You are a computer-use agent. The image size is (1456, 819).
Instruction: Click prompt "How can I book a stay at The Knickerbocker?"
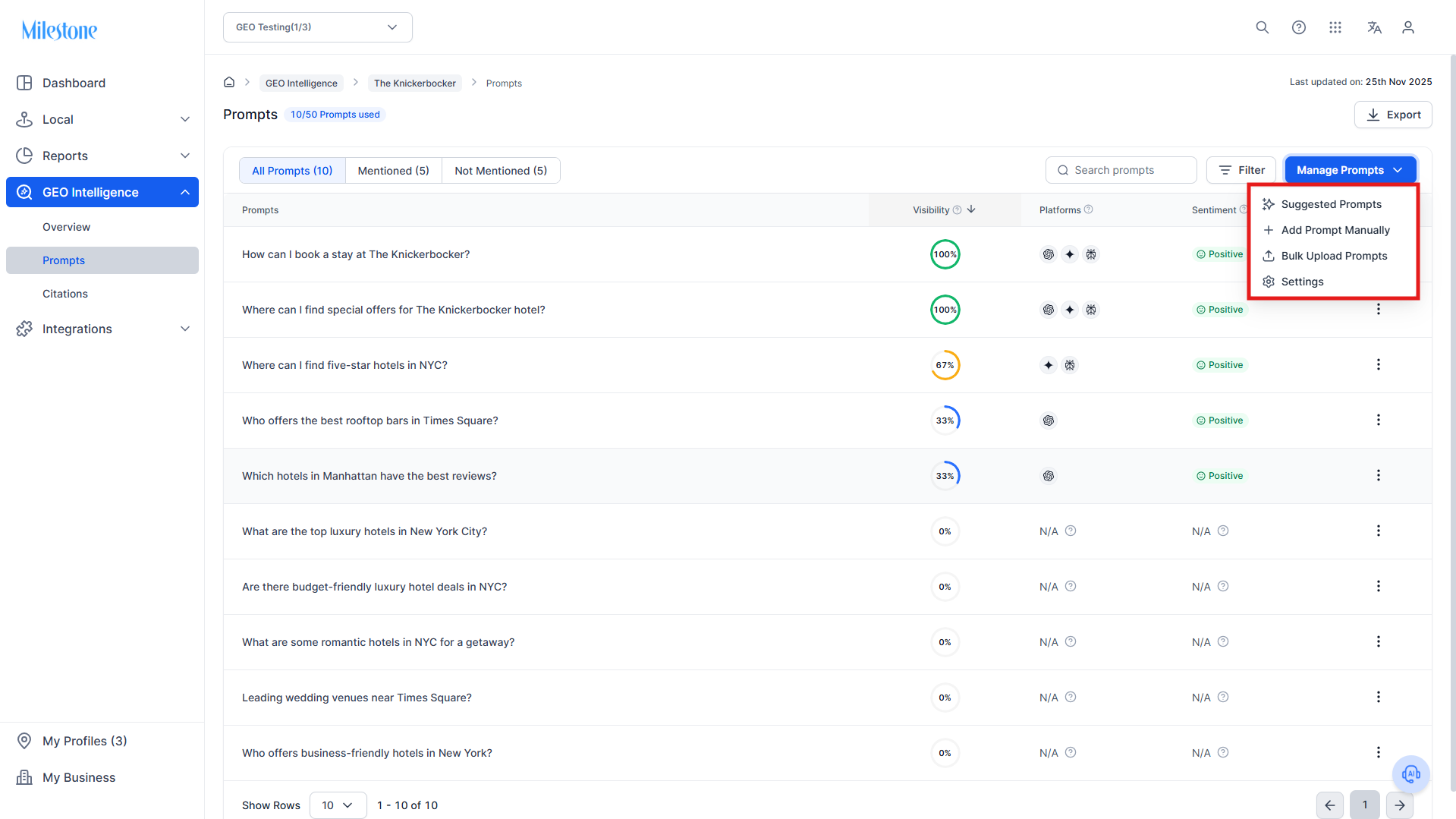356,254
